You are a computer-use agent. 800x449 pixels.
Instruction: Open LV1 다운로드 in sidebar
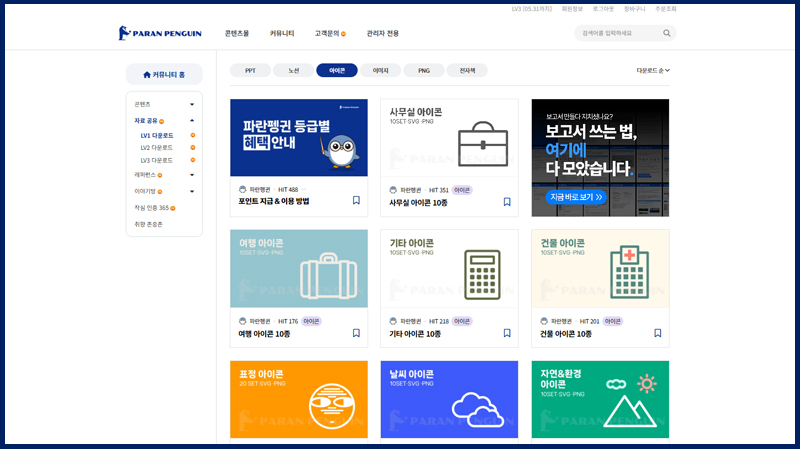[x=157, y=136]
